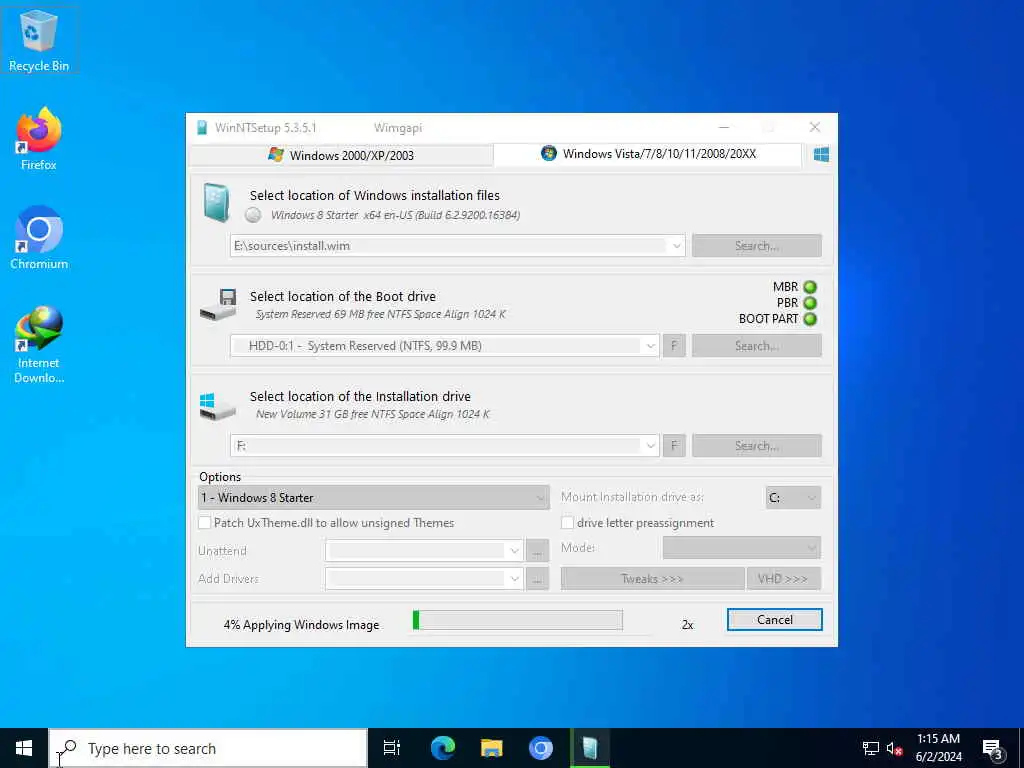This screenshot has height=768, width=1024.
Task: Click the taskbar search box
Action: point(208,748)
